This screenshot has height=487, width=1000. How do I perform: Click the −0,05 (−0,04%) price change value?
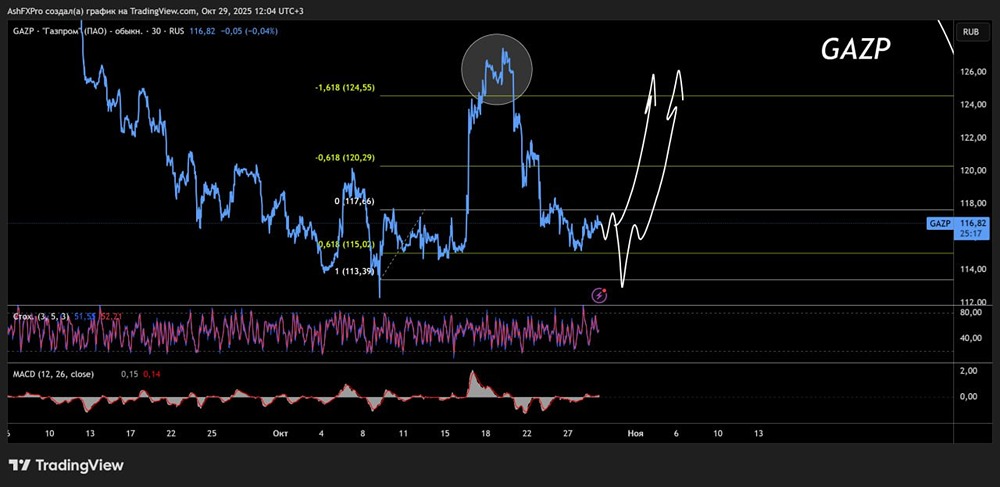249,31
